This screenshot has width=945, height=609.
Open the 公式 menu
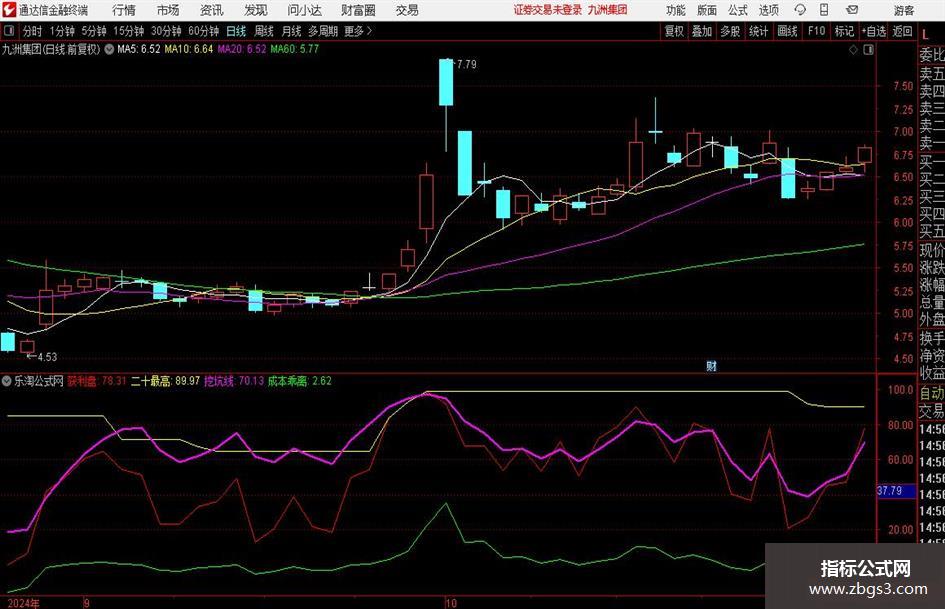tap(738, 10)
